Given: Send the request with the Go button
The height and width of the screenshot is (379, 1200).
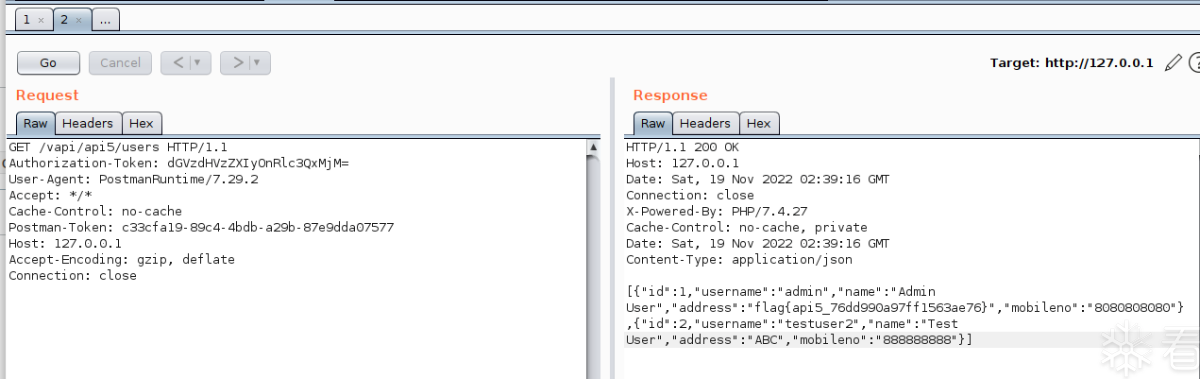Looking at the screenshot, I should coord(48,62).
